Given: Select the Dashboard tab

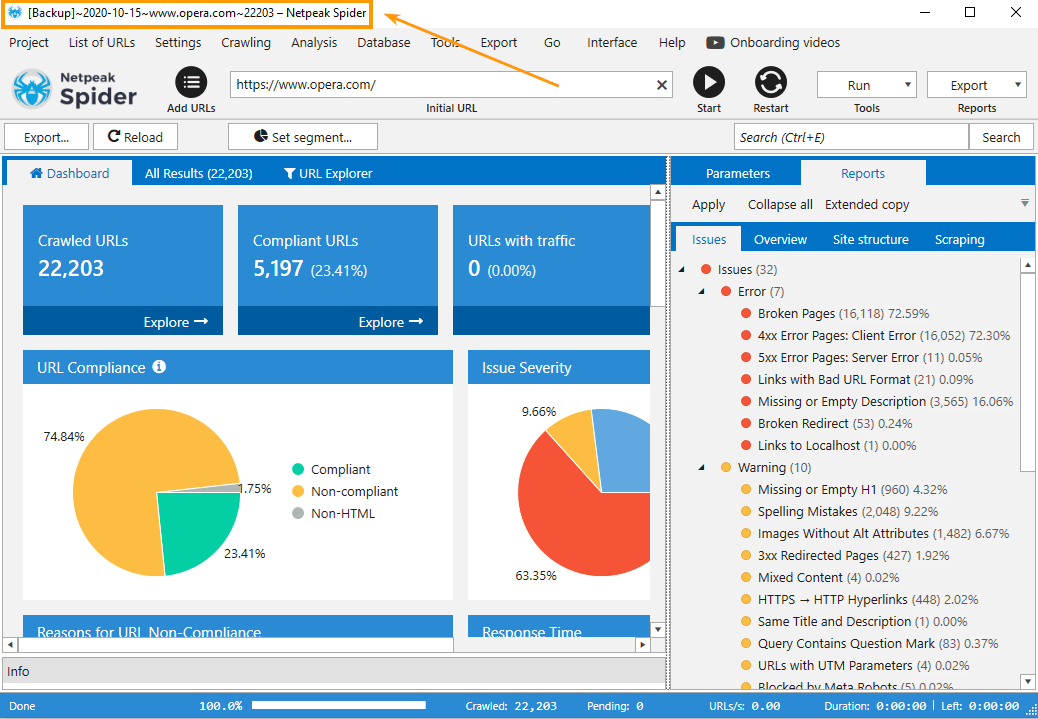Looking at the screenshot, I should [x=70, y=173].
